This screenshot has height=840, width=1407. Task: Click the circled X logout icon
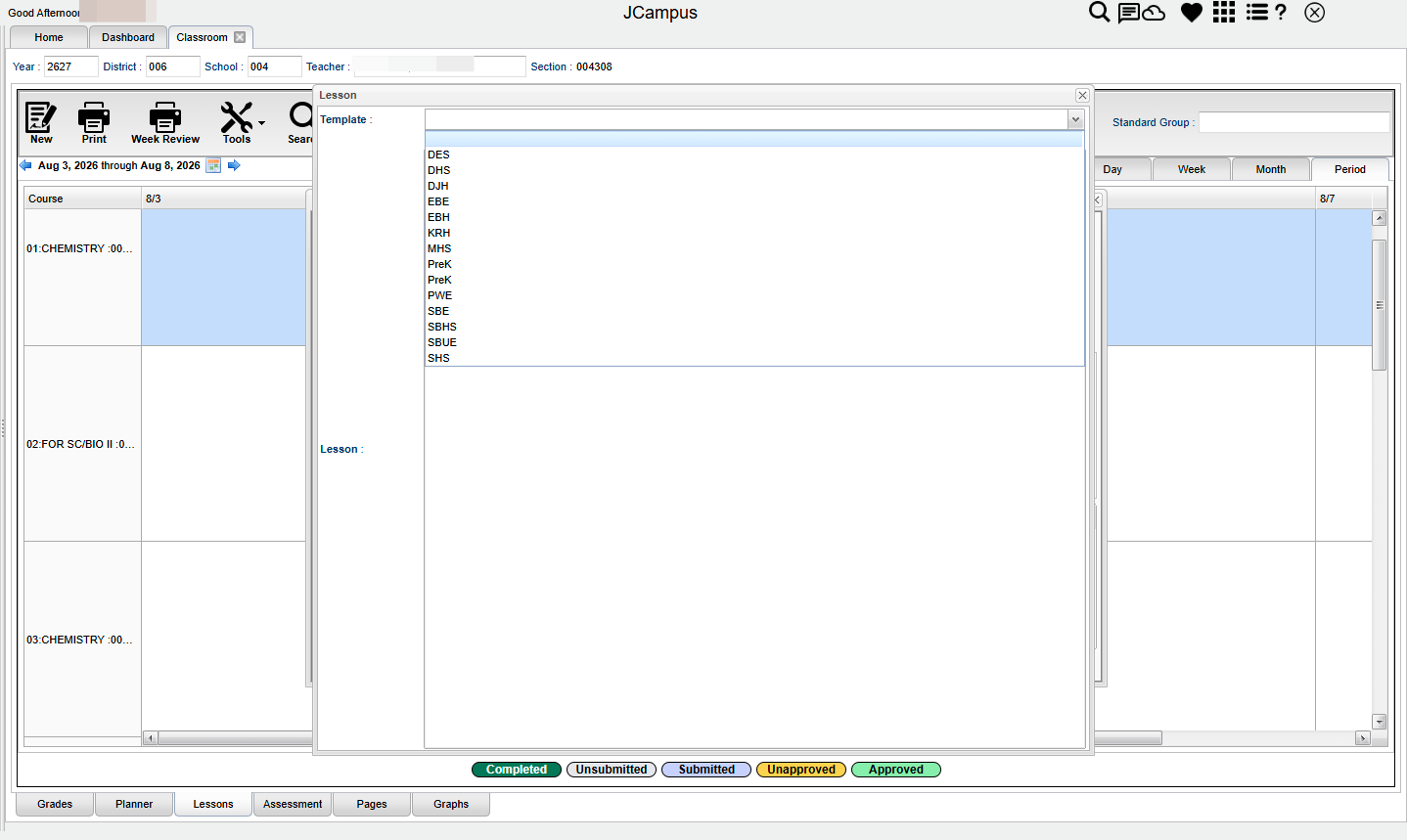click(x=1315, y=12)
